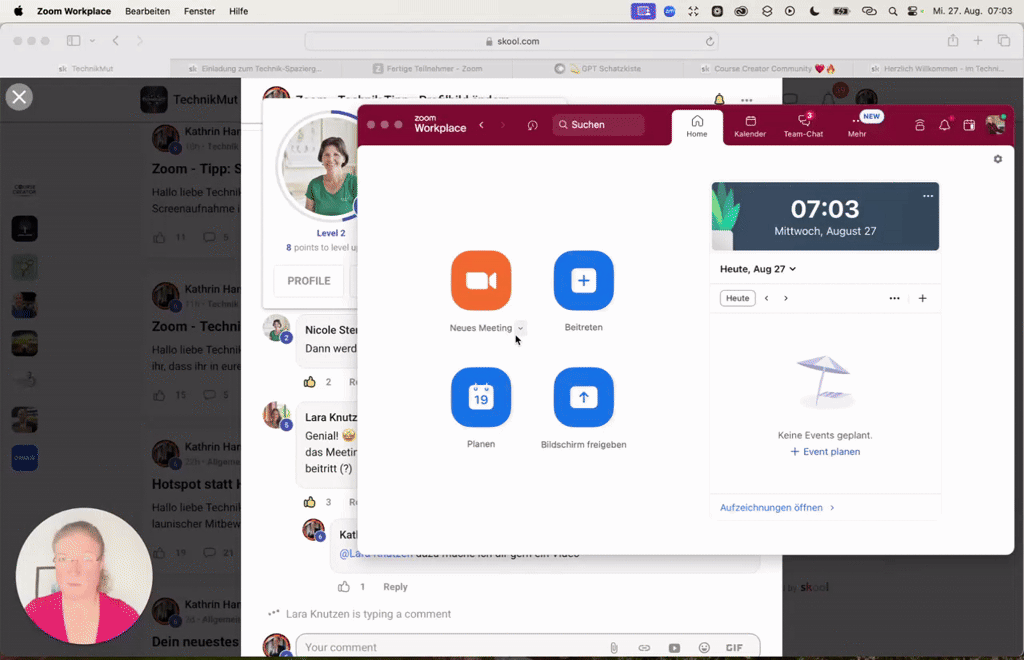The image size is (1024, 660).
Task: Switch to Fertige Teilnehmer - Zoom tab
Action: coord(427,69)
